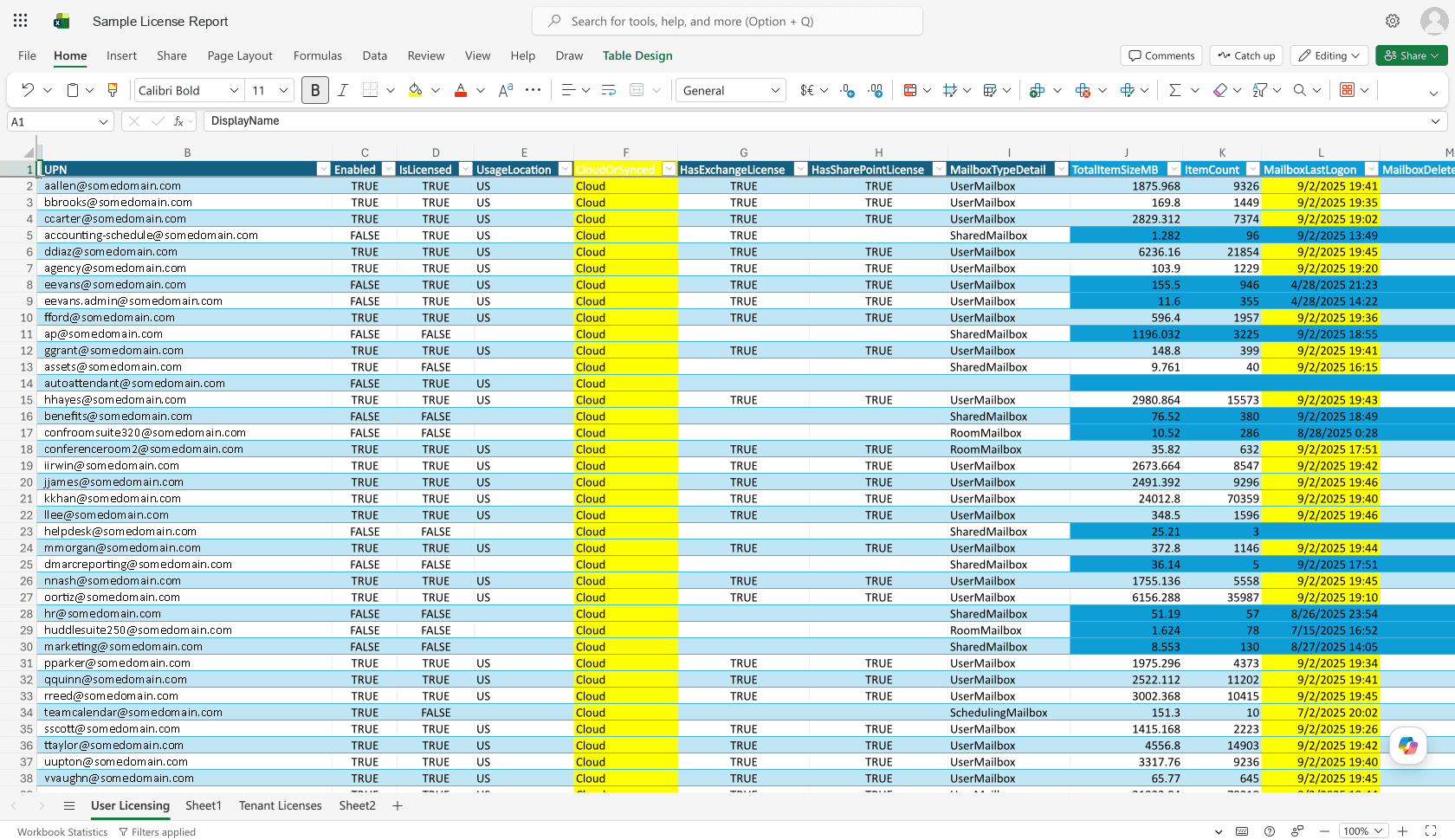Open the Editing mode dropdown
This screenshot has height=840, width=1455.
pos(1329,55)
